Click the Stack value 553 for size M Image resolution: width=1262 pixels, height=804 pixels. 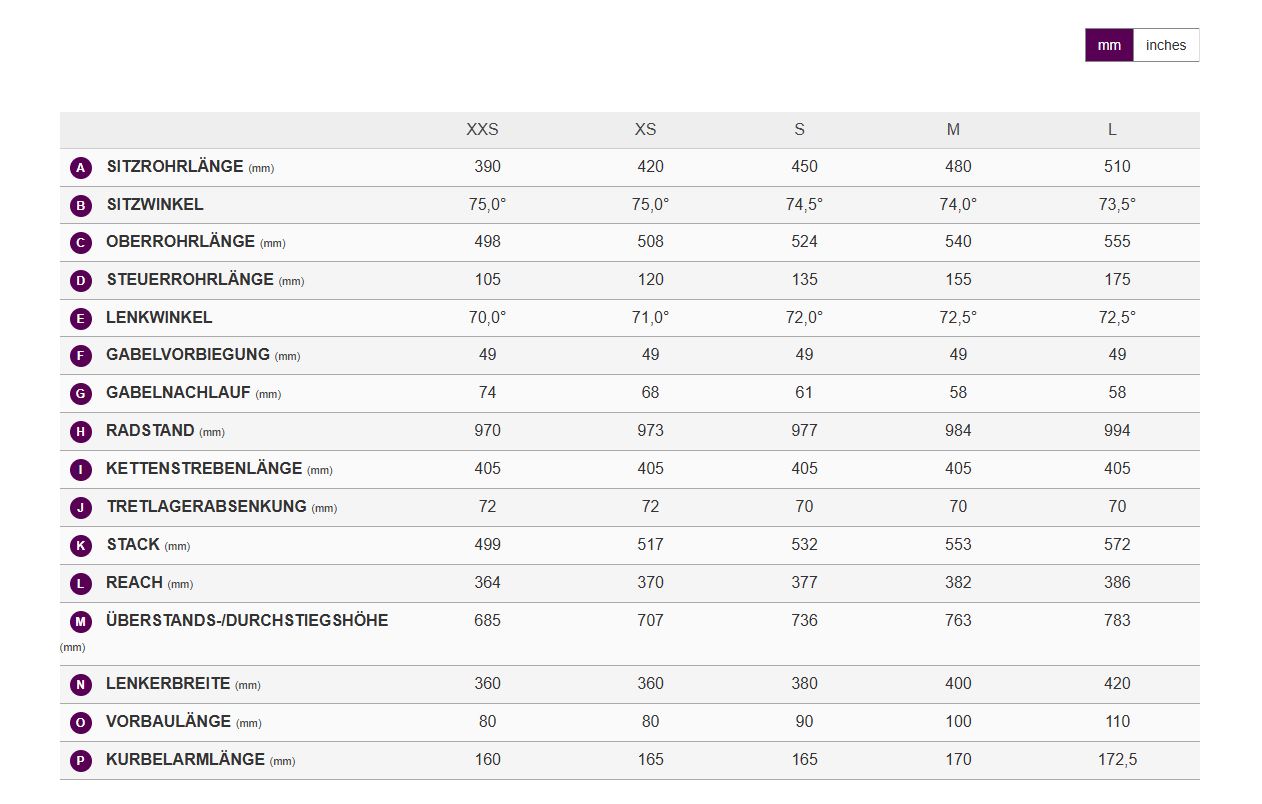pos(958,544)
